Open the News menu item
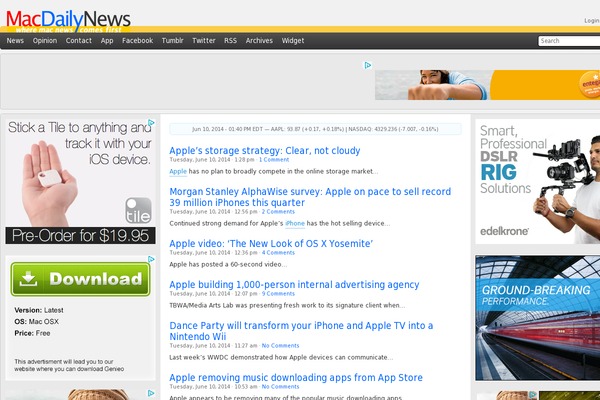This screenshot has height=400, width=600. coord(15,41)
